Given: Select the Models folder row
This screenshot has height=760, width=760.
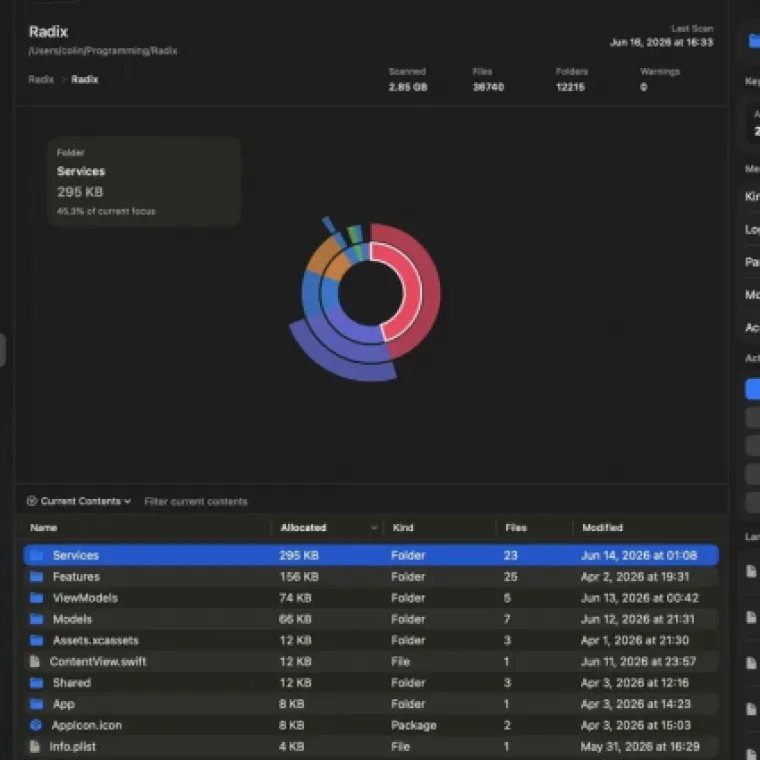Looking at the screenshot, I should [x=371, y=619].
